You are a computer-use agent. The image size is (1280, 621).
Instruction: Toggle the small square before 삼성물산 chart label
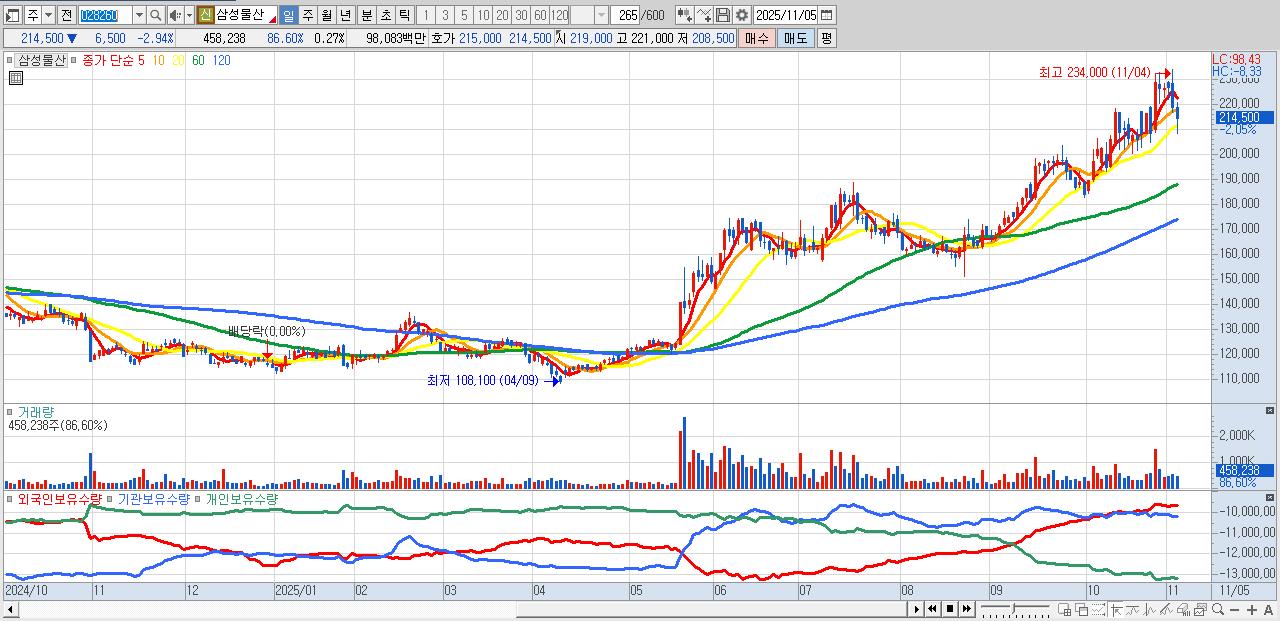coord(10,60)
